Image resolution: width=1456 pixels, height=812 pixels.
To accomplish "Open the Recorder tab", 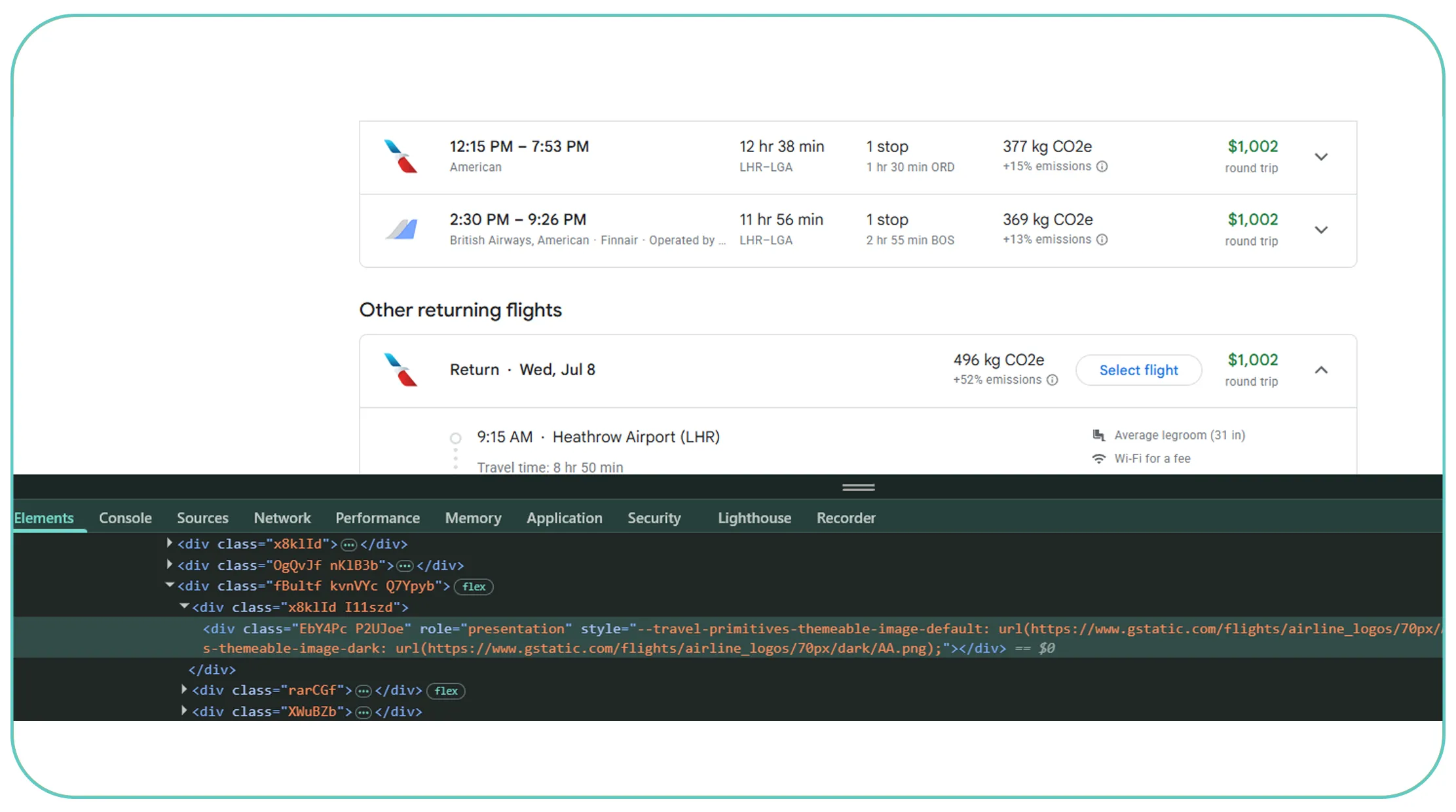I will tap(846, 518).
